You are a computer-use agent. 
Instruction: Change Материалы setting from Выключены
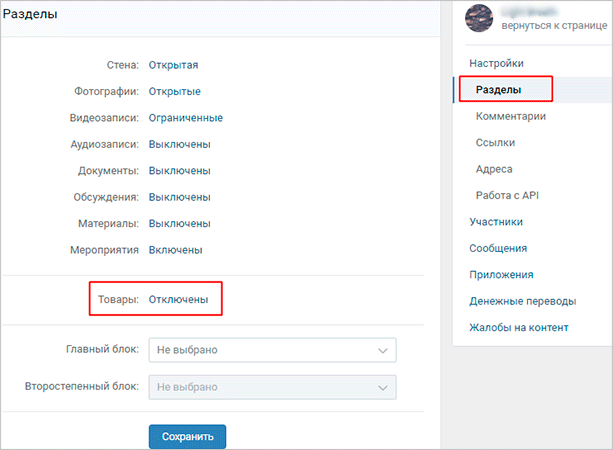click(179, 222)
